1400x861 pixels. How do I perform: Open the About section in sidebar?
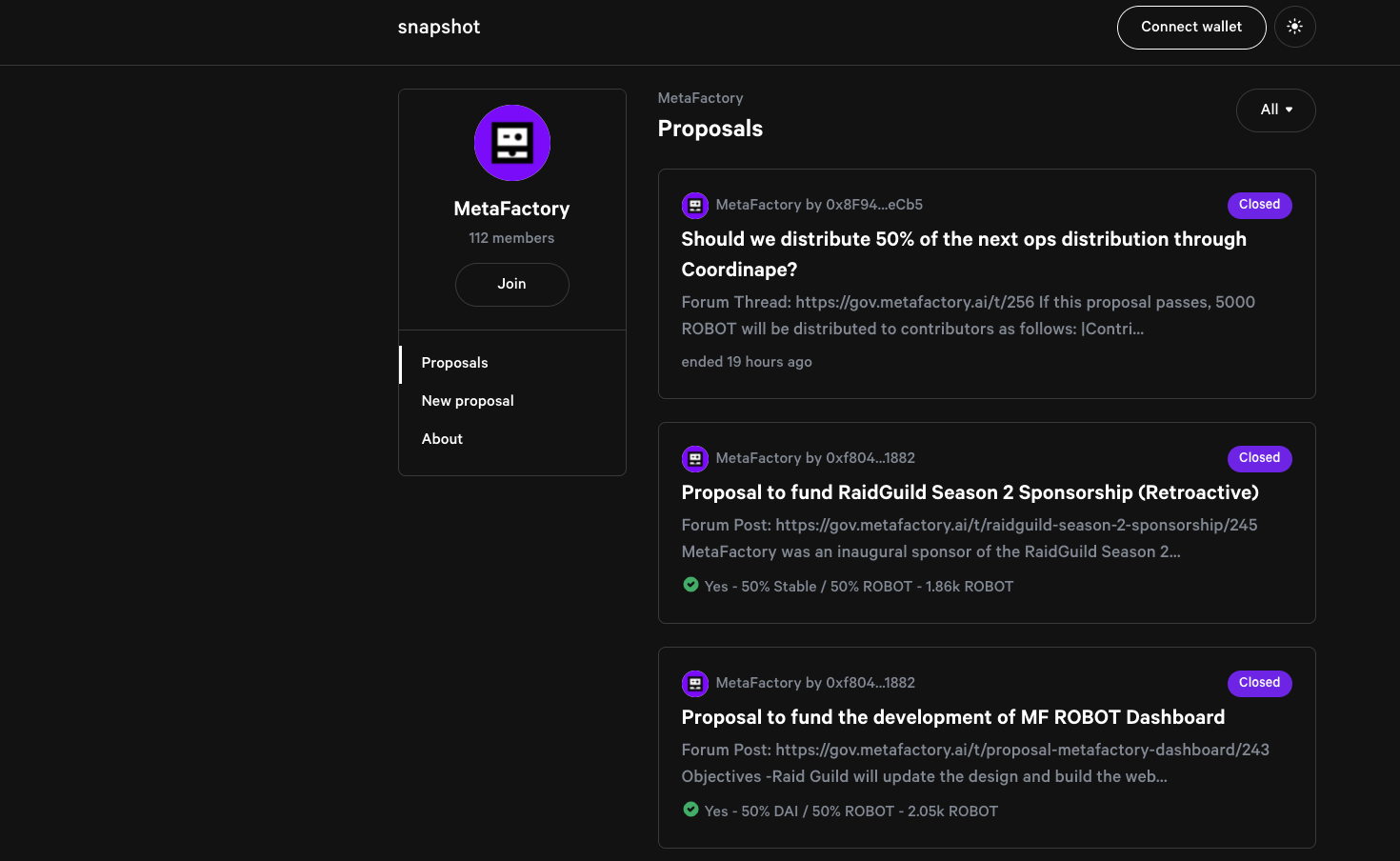442,439
